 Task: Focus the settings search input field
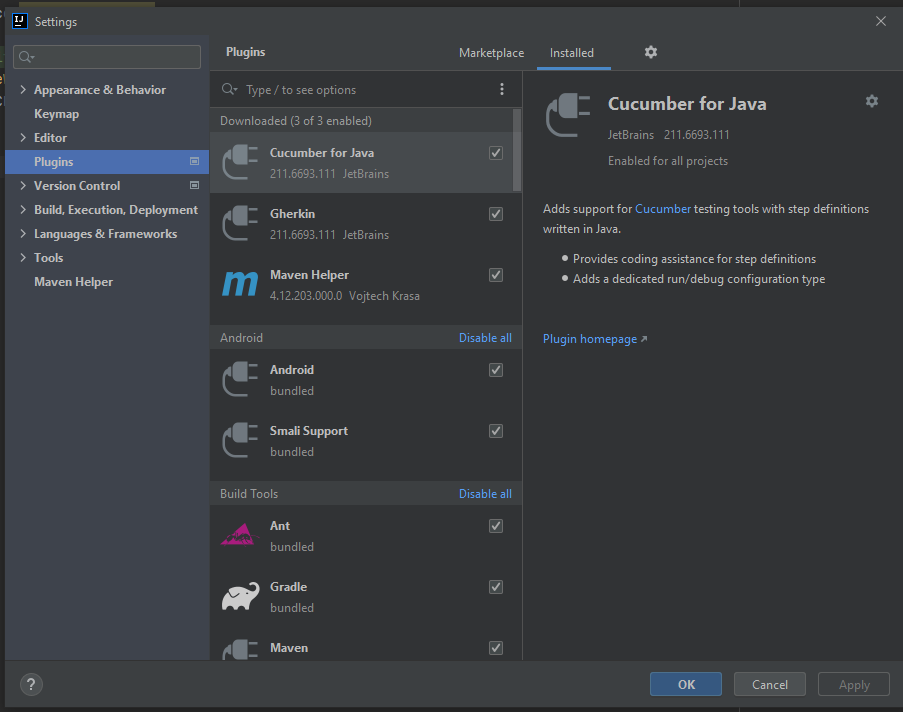(x=107, y=57)
